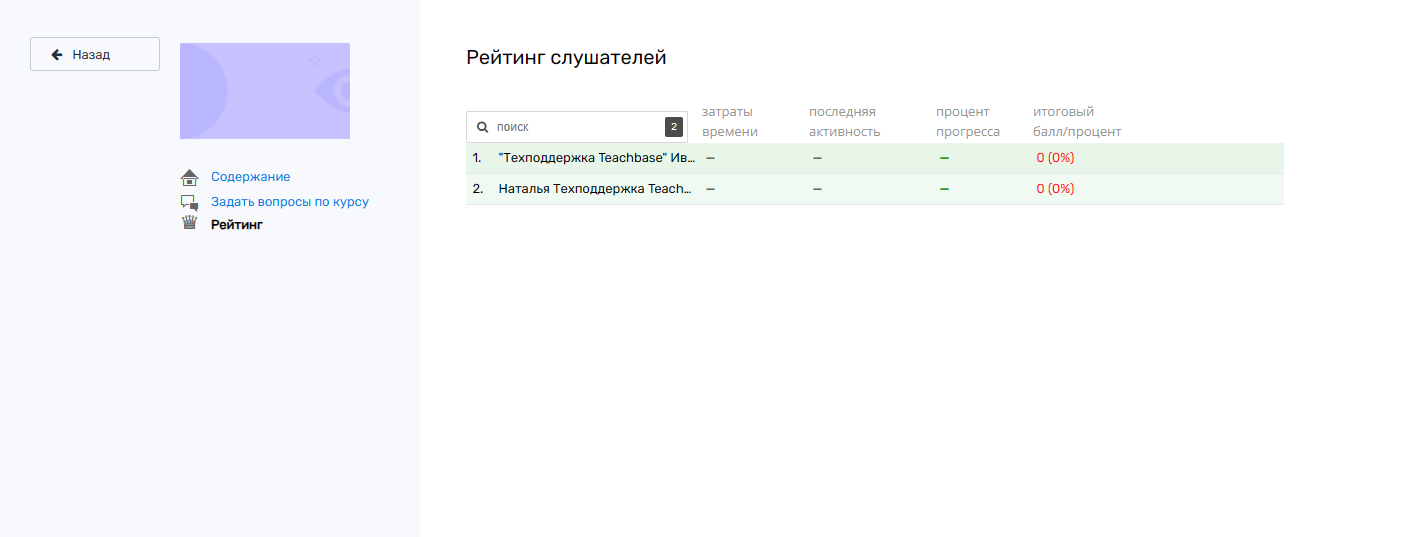Click the count badge showing 2

(674, 127)
